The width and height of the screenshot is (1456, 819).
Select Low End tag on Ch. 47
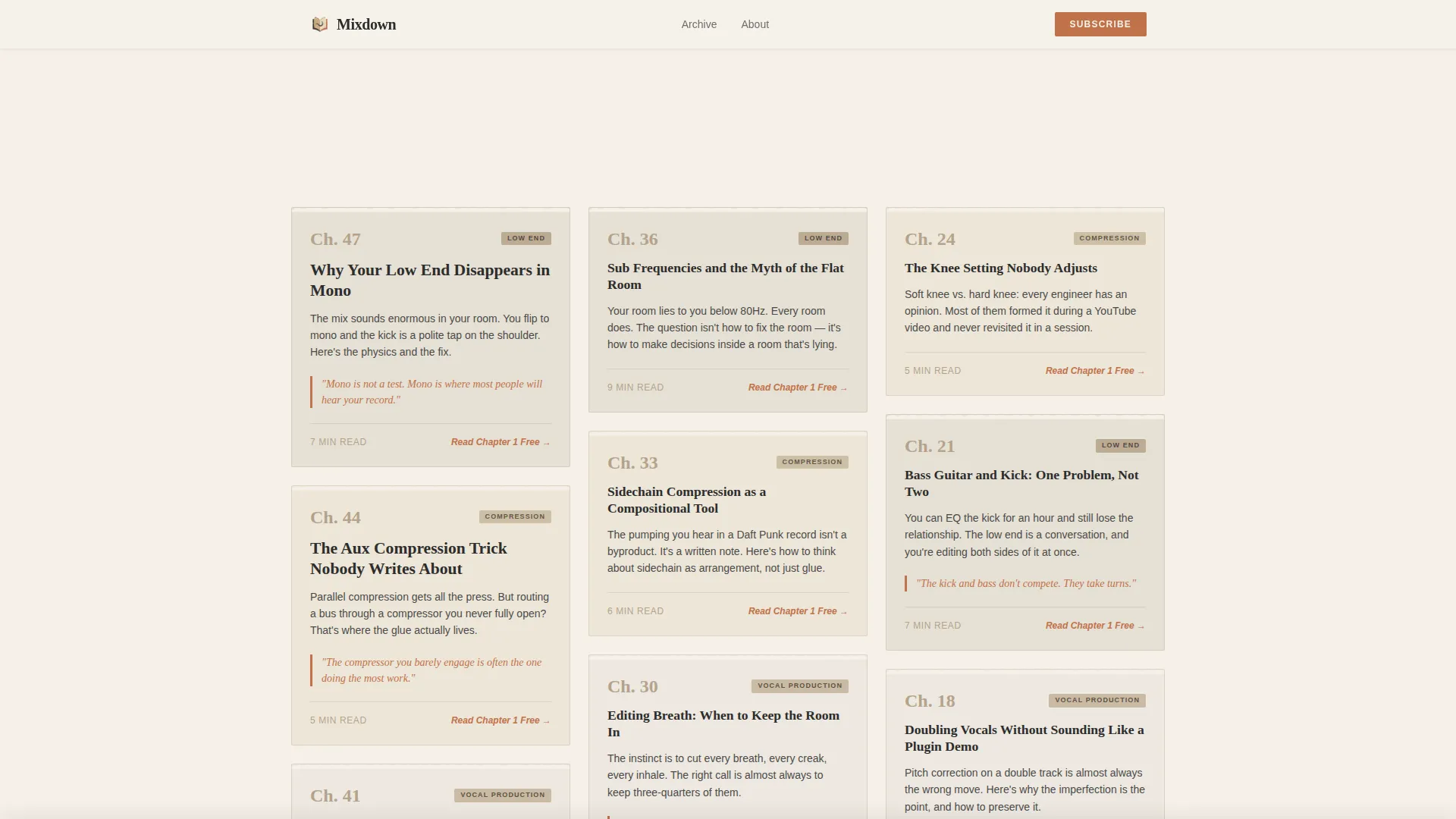point(526,238)
